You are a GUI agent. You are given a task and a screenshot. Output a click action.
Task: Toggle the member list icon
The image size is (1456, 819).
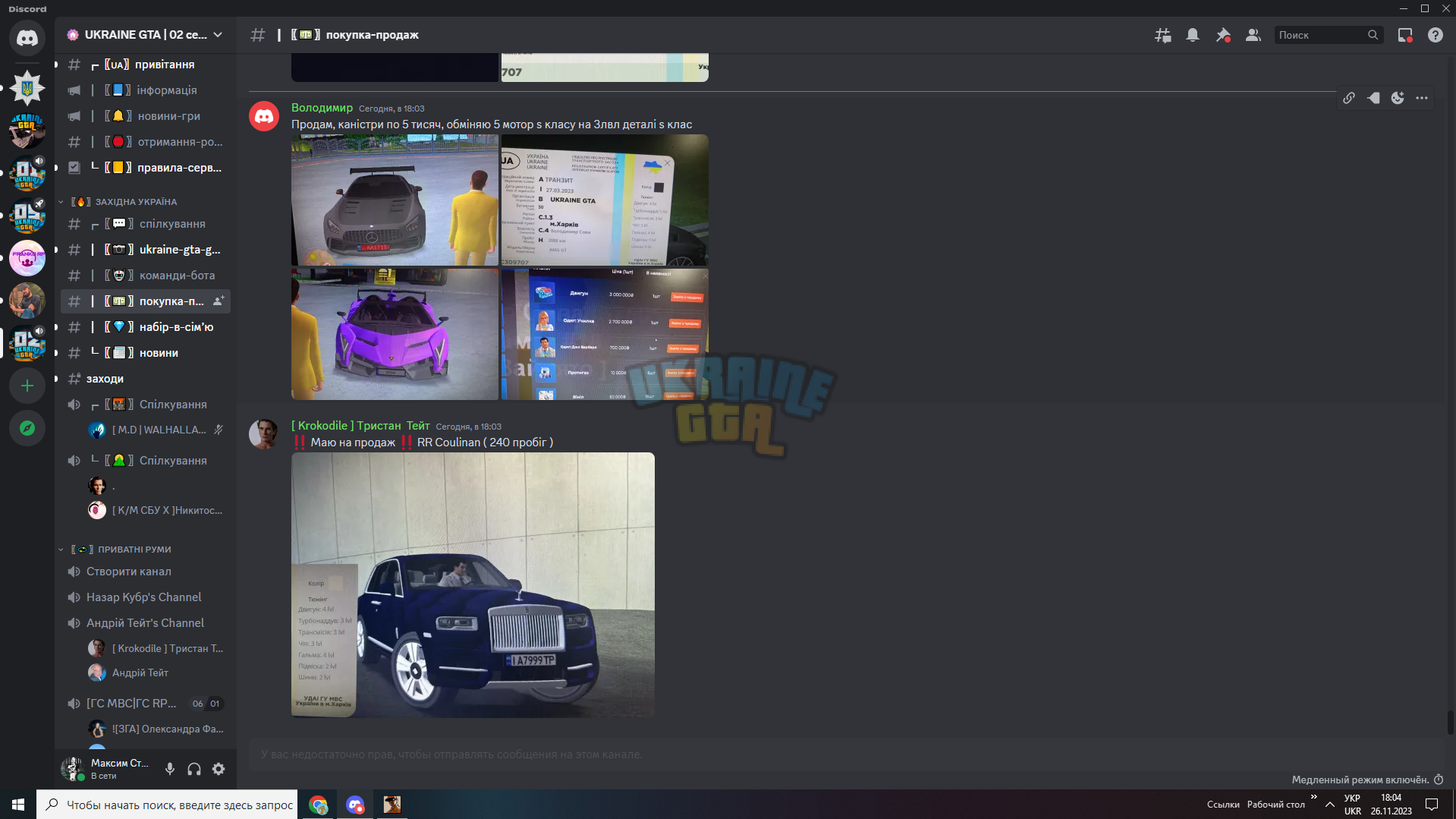point(1253,35)
